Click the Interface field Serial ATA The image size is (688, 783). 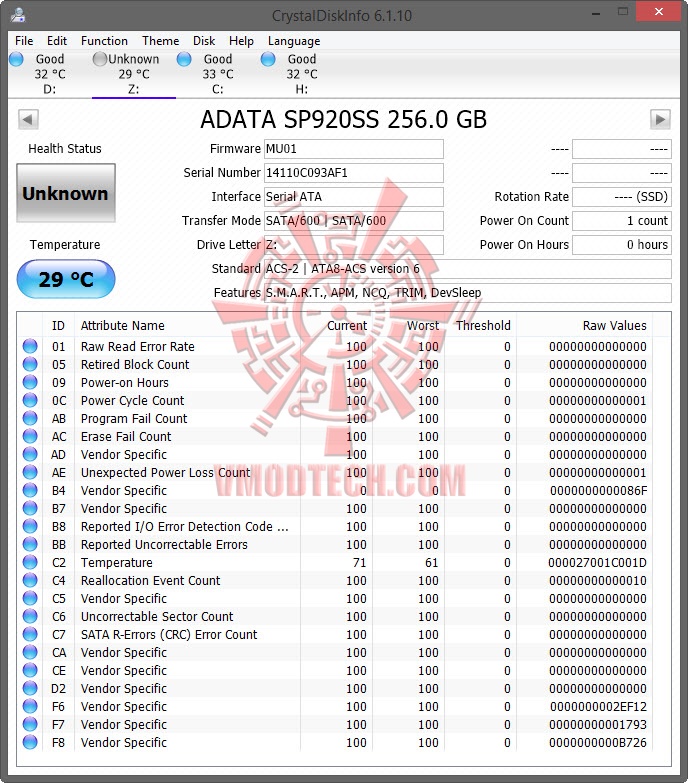click(353, 197)
